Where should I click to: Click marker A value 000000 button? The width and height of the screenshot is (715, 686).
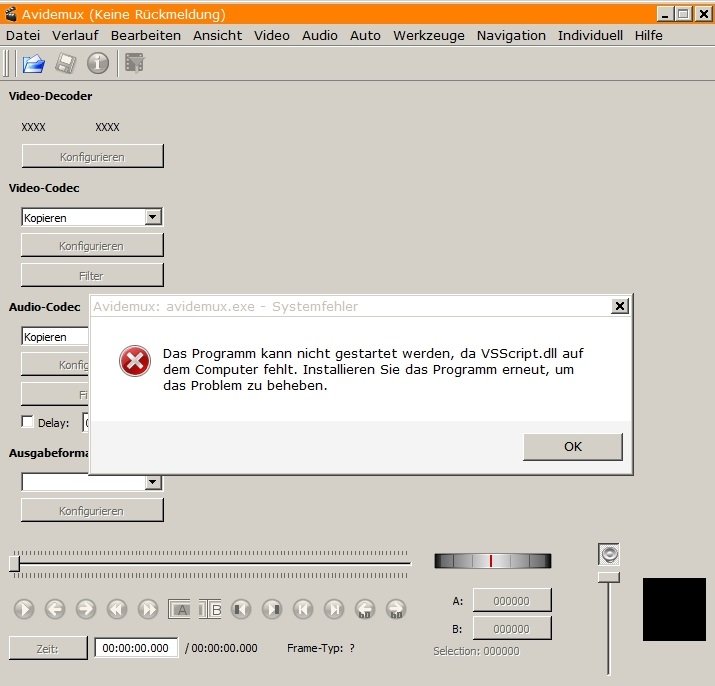click(512, 600)
